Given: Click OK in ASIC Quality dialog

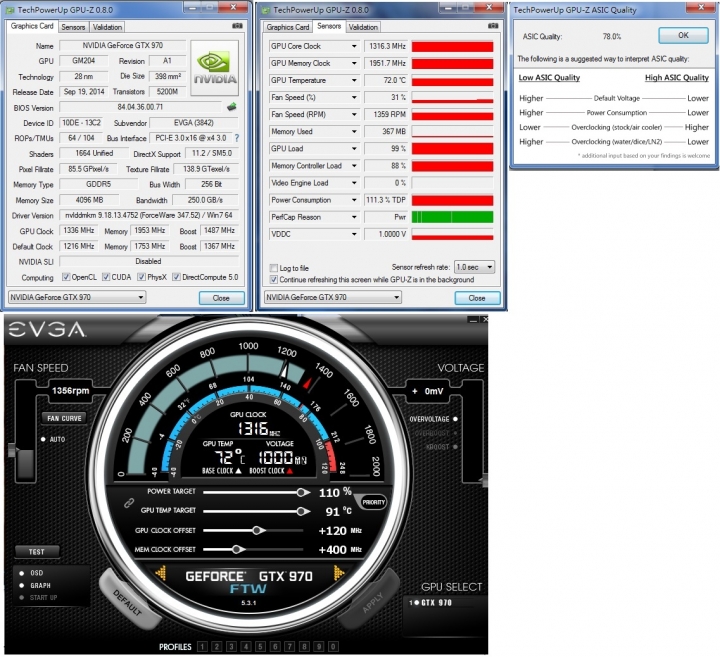Looking at the screenshot, I should coord(683,35).
